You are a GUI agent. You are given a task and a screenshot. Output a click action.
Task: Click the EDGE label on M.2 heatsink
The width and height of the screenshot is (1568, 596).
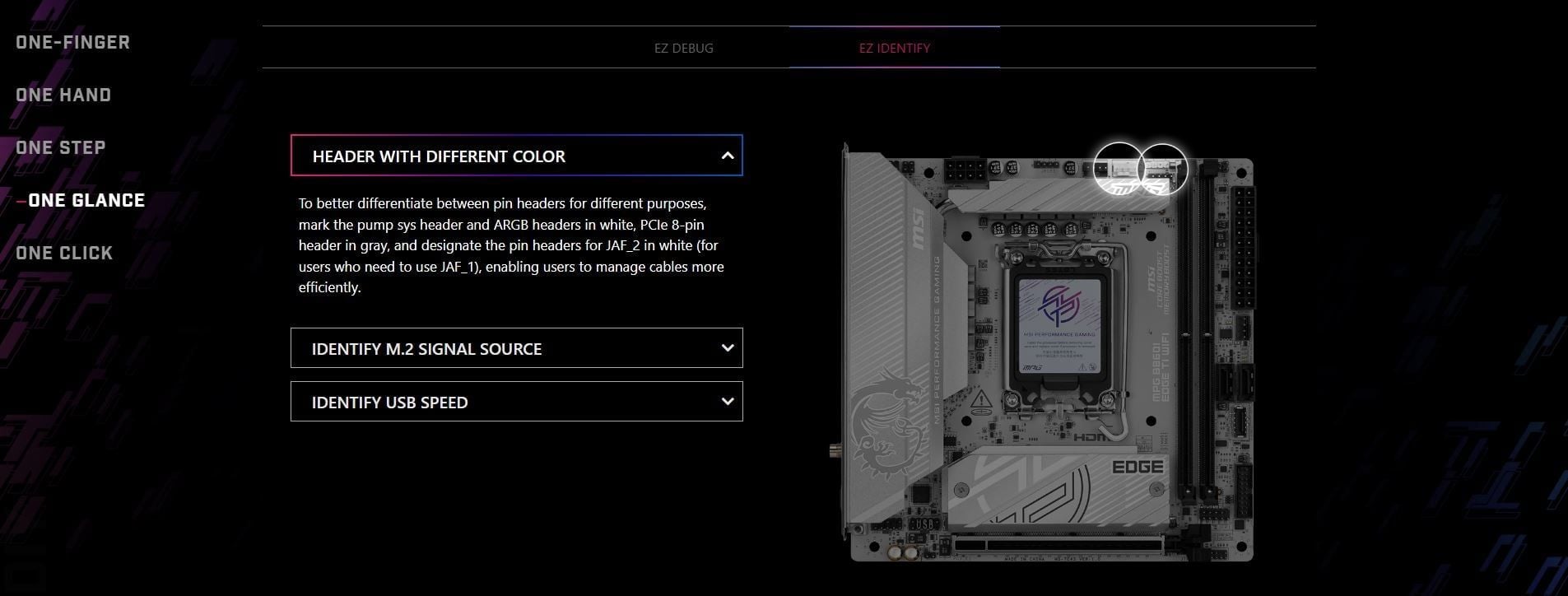point(1138,468)
